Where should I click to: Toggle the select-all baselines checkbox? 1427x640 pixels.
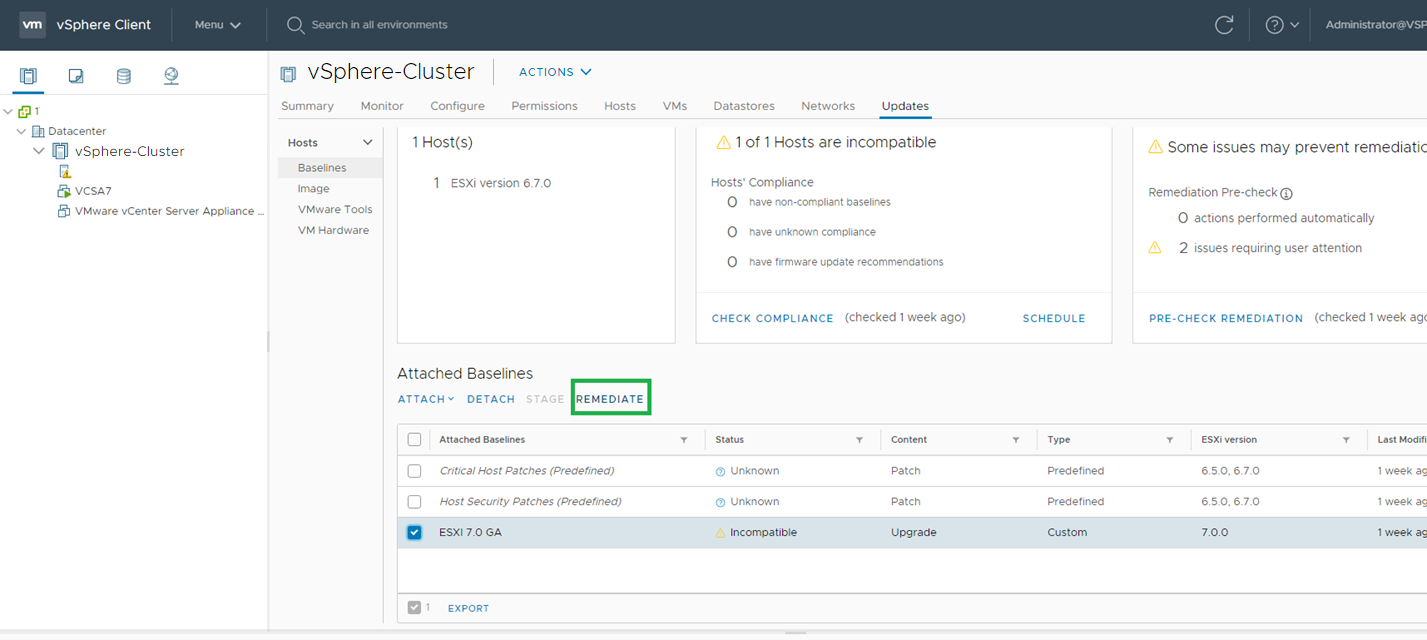(414, 439)
